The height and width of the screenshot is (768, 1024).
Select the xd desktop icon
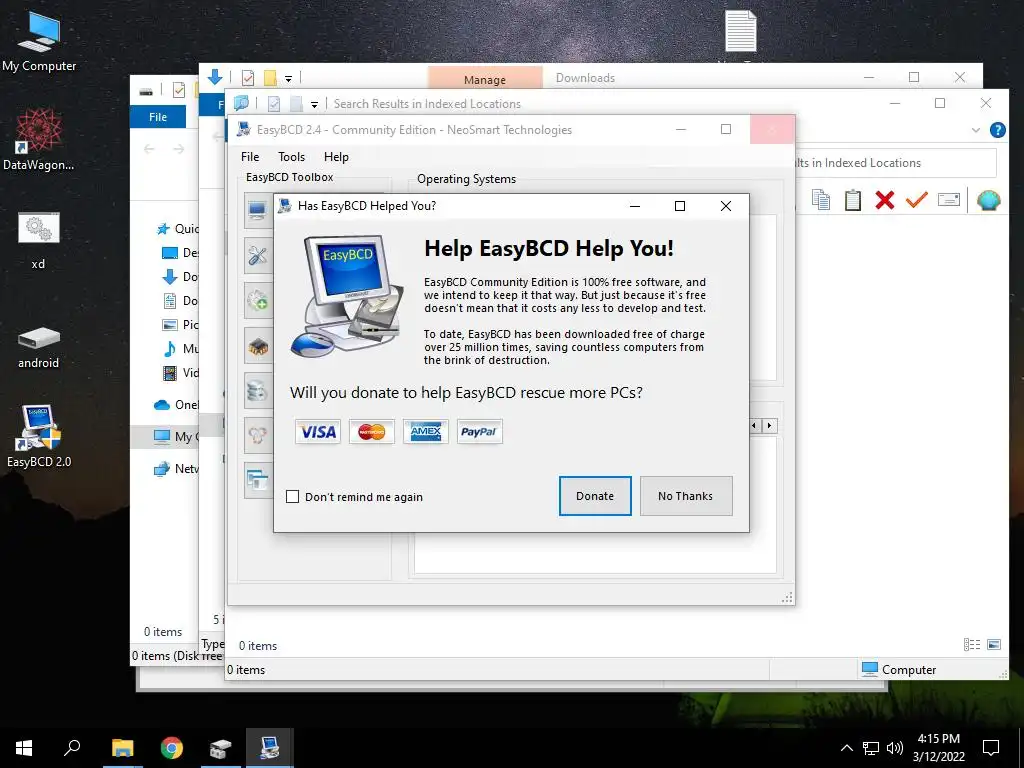click(39, 239)
